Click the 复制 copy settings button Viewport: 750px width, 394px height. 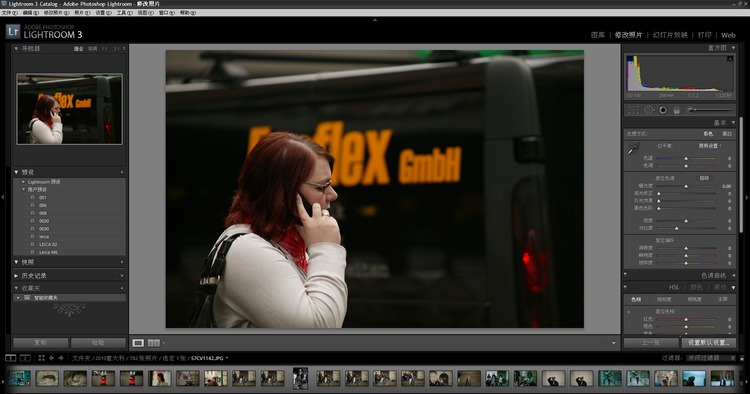coord(41,343)
